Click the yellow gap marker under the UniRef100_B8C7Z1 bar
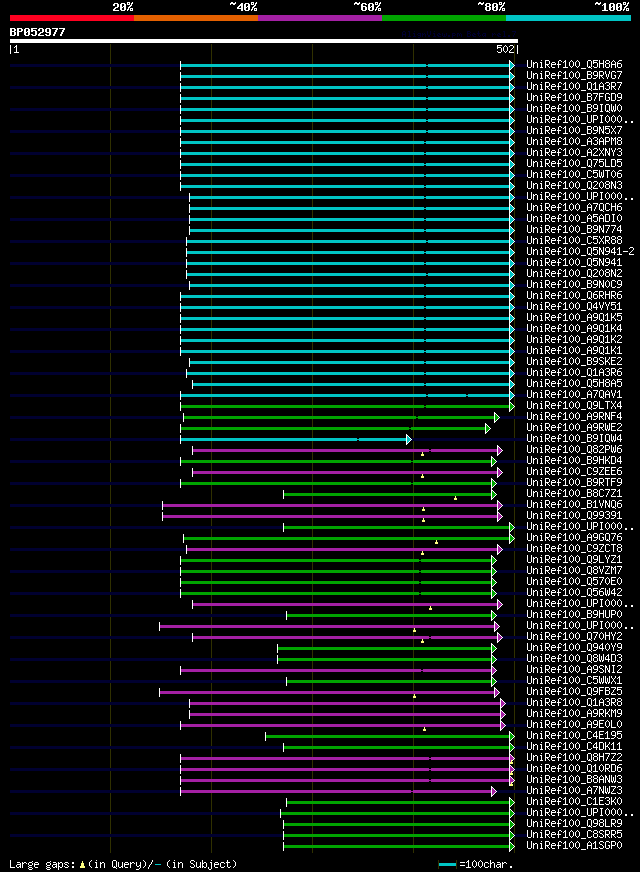Image resolution: width=640 pixels, height=872 pixels. 455,498
